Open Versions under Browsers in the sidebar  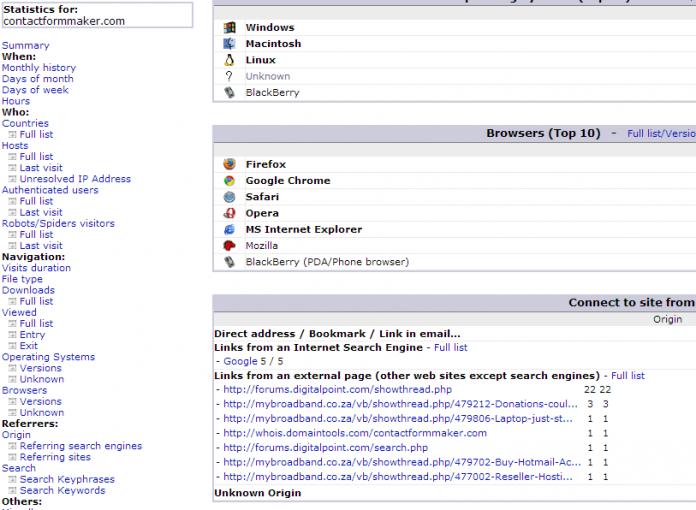tap(41, 401)
